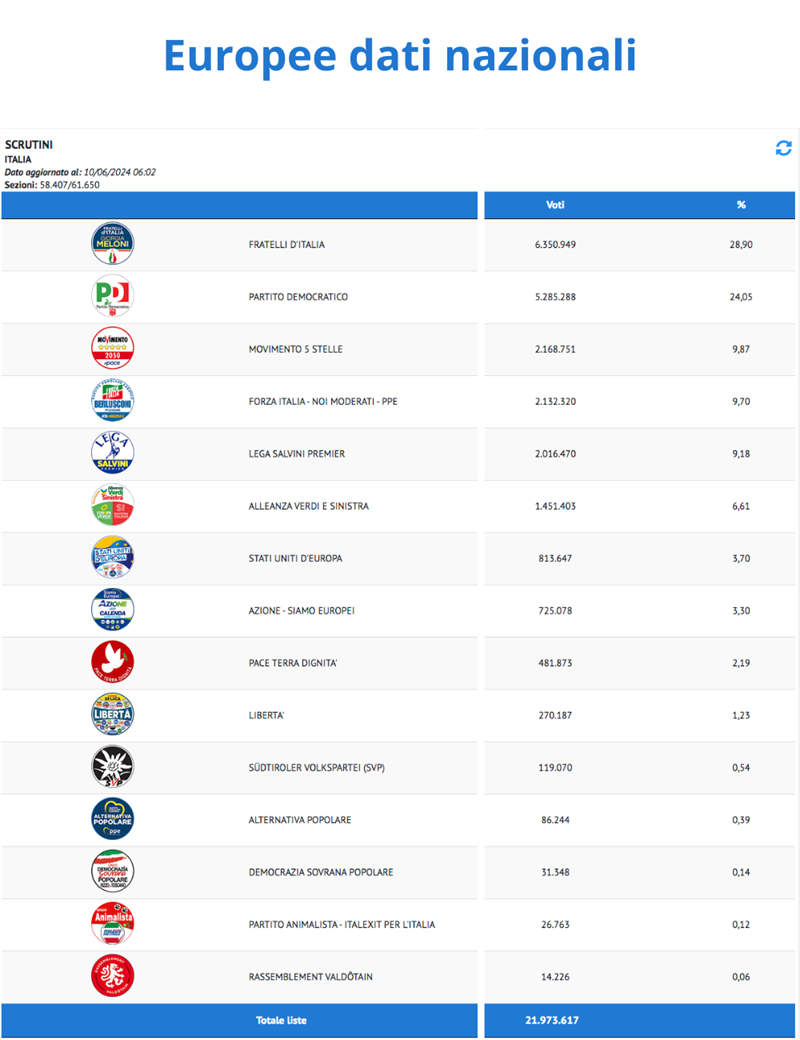Click the Alternativa Popolare logo

point(112,819)
